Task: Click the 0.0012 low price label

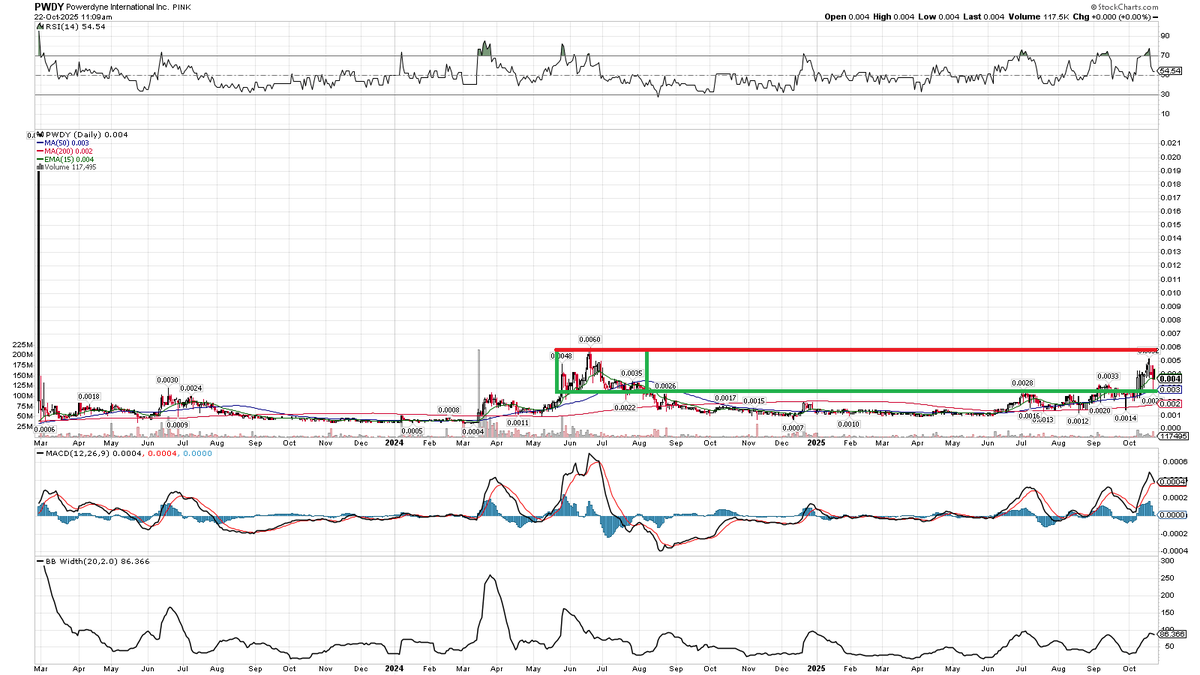Action: click(x=1078, y=421)
